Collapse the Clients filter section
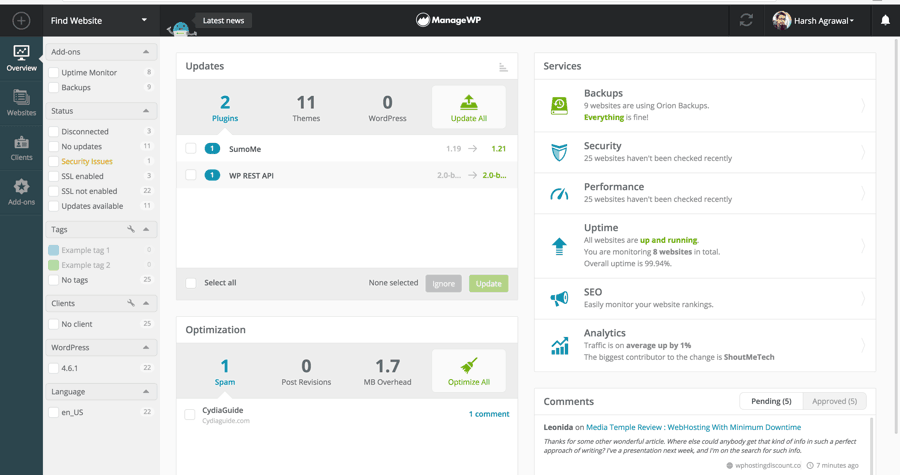The image size is (900, 475). point(146,303)
